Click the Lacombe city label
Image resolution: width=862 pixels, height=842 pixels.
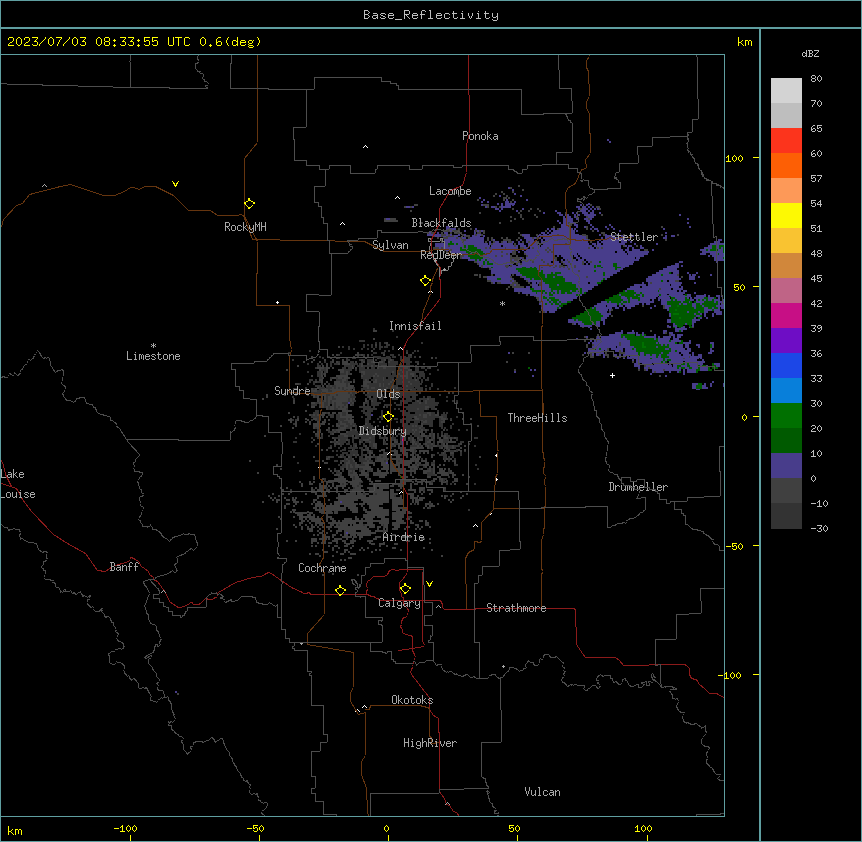point(450,191)
